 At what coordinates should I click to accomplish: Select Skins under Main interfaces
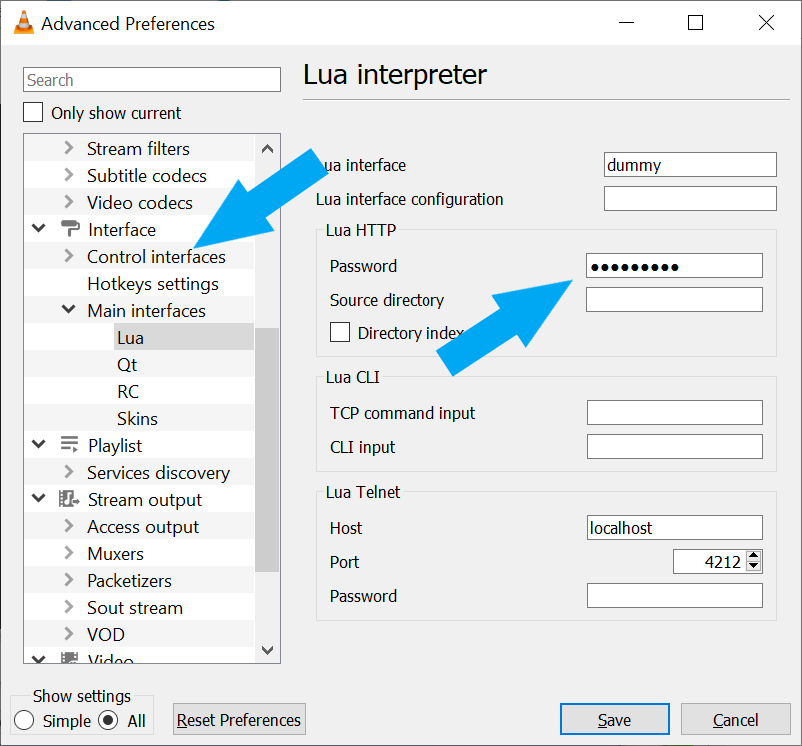pos(184,419)
